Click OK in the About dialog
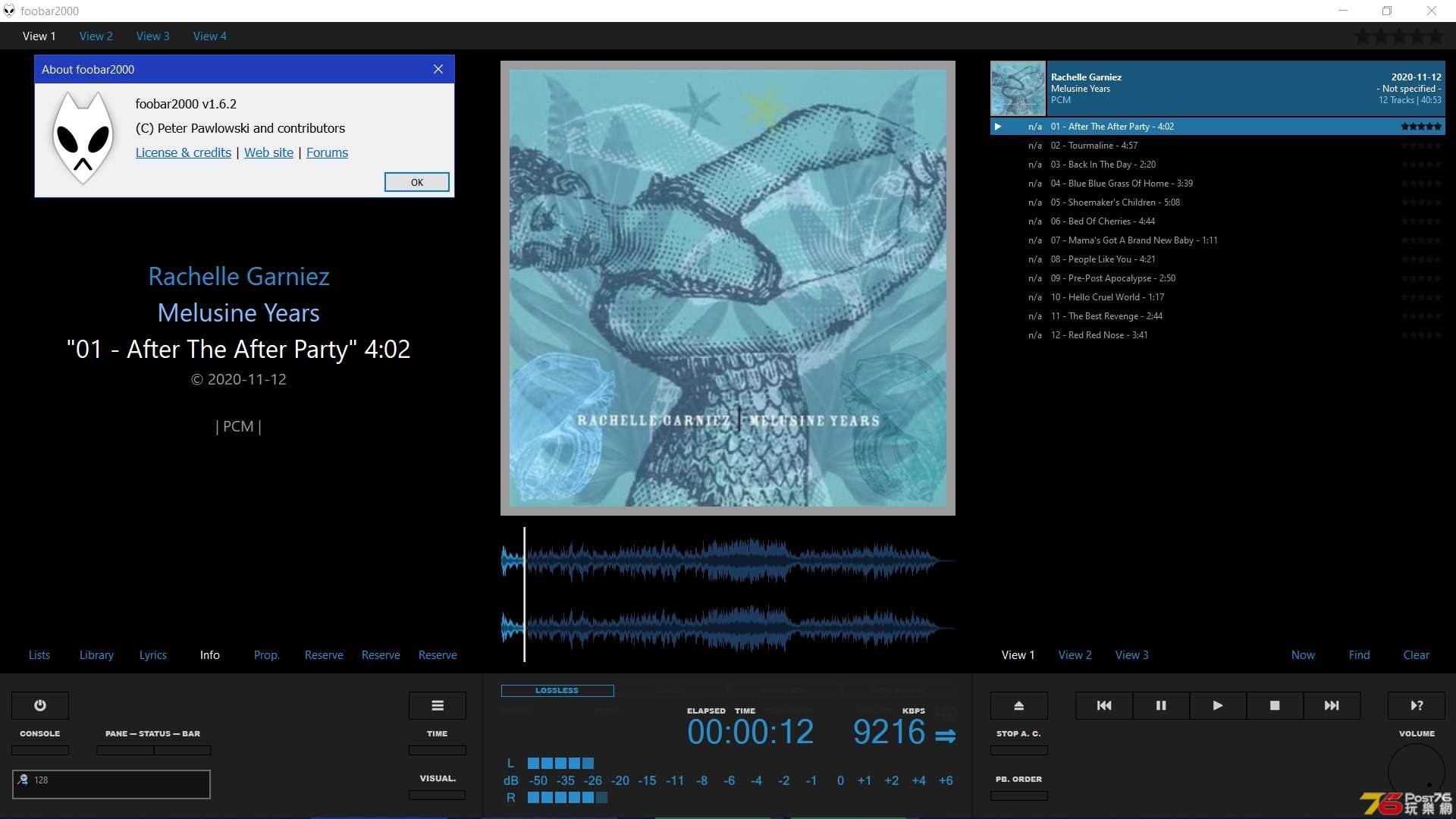 pyautogui.click(x=417, y=182)
